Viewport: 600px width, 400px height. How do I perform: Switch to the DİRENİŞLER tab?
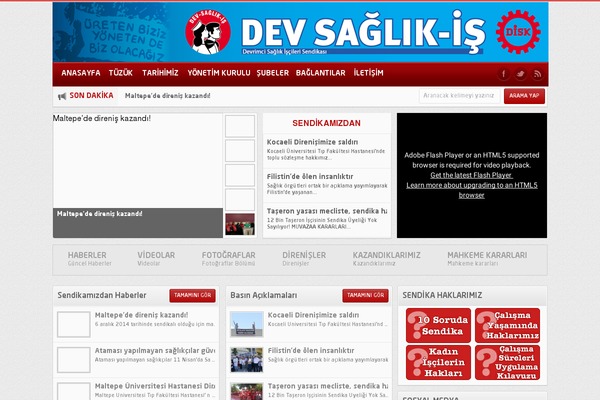click(x=304, y=259)
